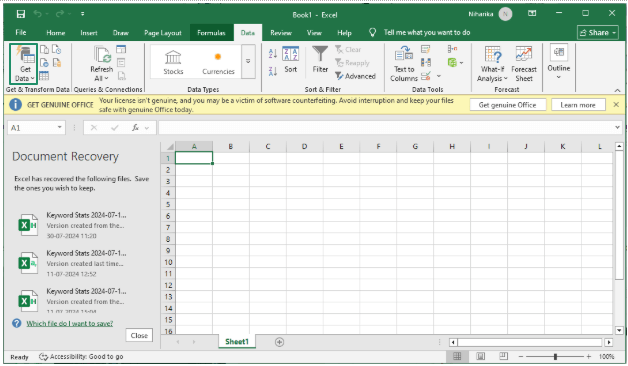
Task: Open Data Validation dropdown arrow
Action: click(439, 76)
